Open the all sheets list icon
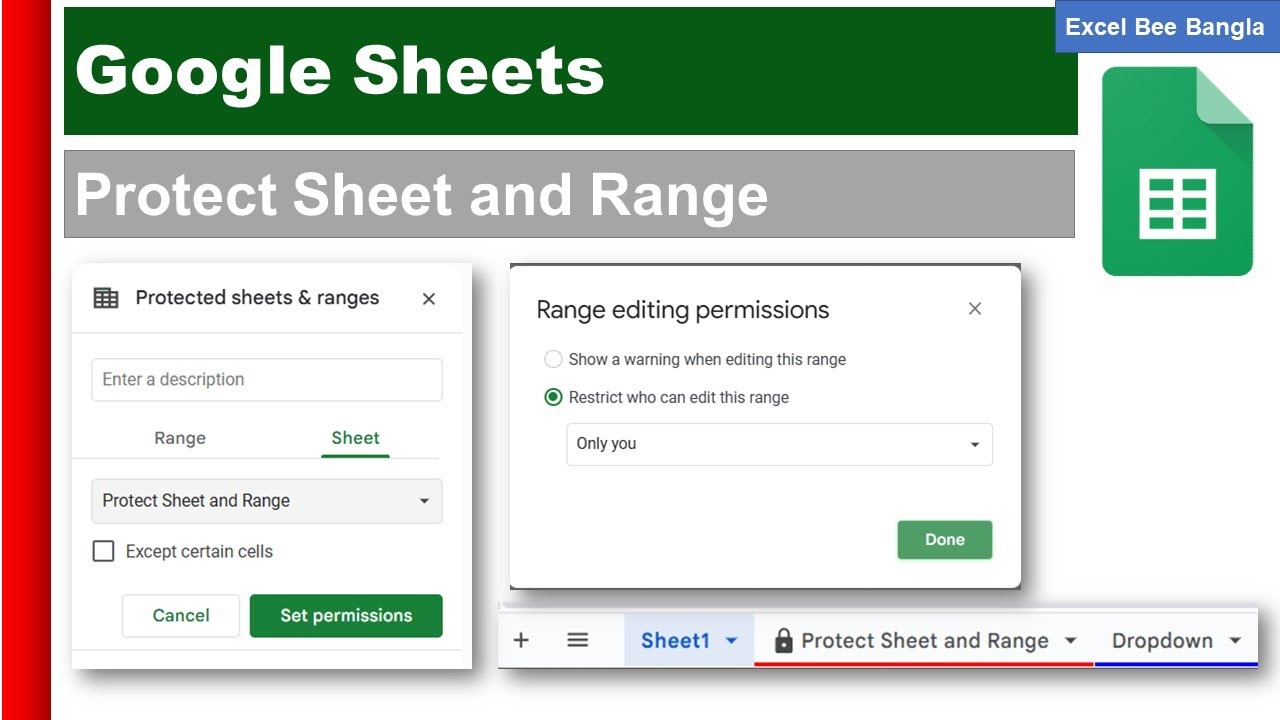Image resolution: width=1280 pixels, height=720 pixels. click(577, 640)
